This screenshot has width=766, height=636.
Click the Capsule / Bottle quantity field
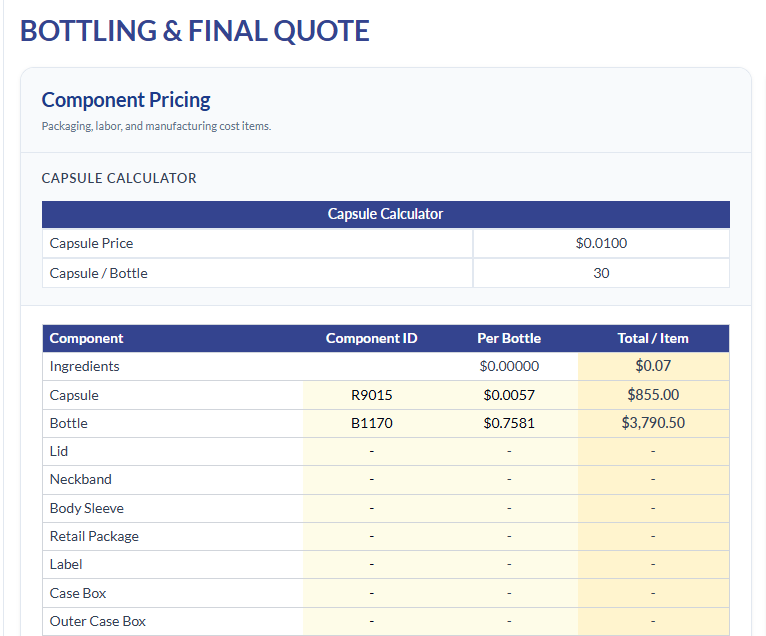pos(601,273)
